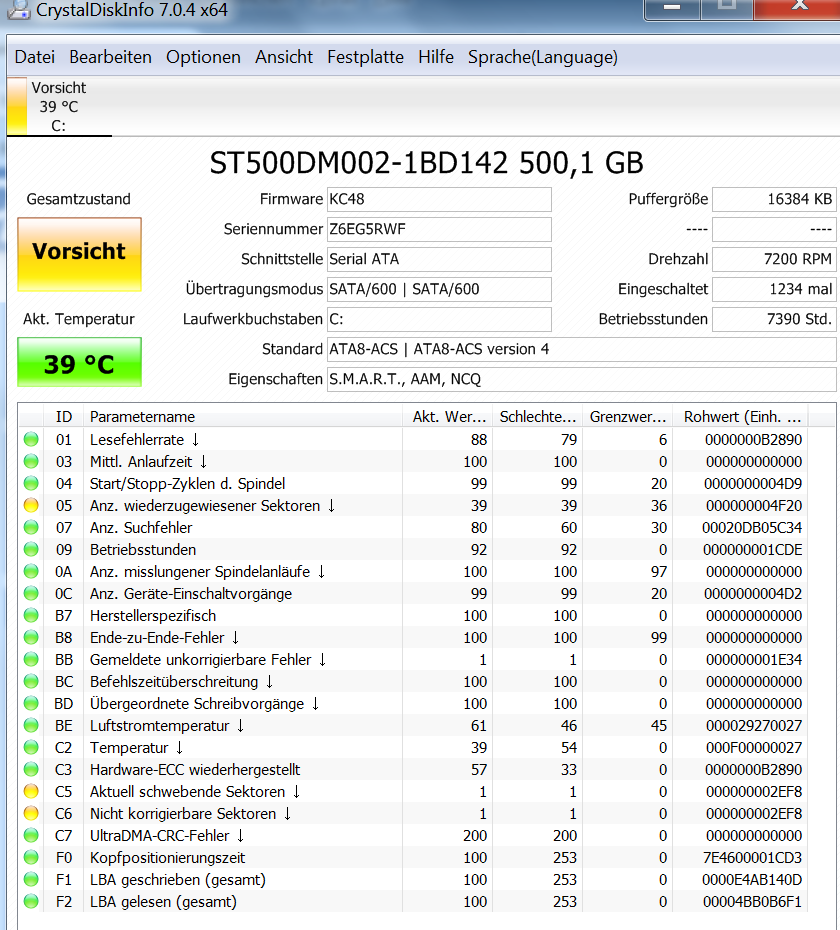Click the drive title ST500DM002-1BD142 500,1 GB

(427, 163)
